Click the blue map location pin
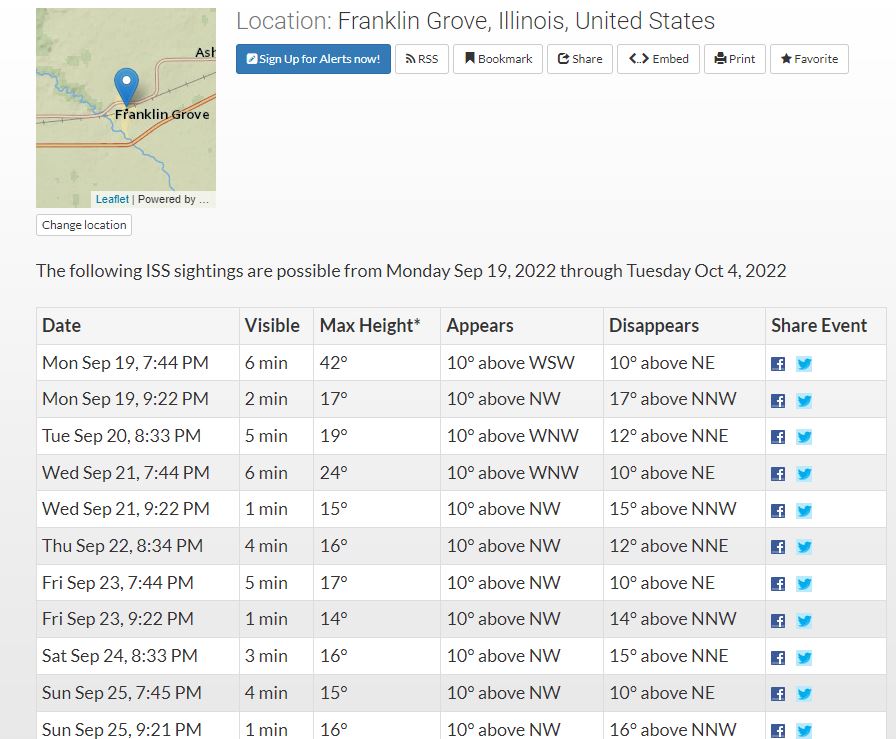This screenshot has height=739, width=896. tap(126, 86)
